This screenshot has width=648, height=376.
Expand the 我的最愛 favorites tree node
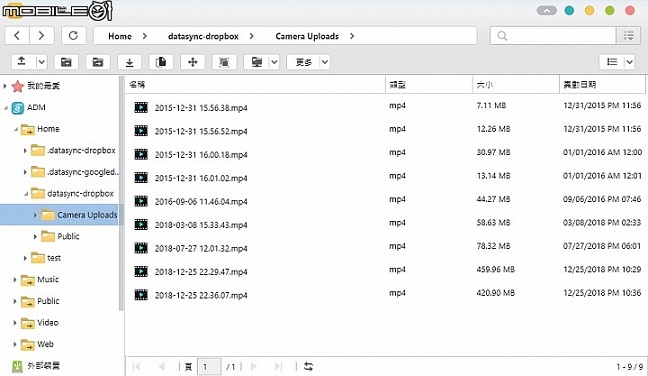(x=5, y=86)
